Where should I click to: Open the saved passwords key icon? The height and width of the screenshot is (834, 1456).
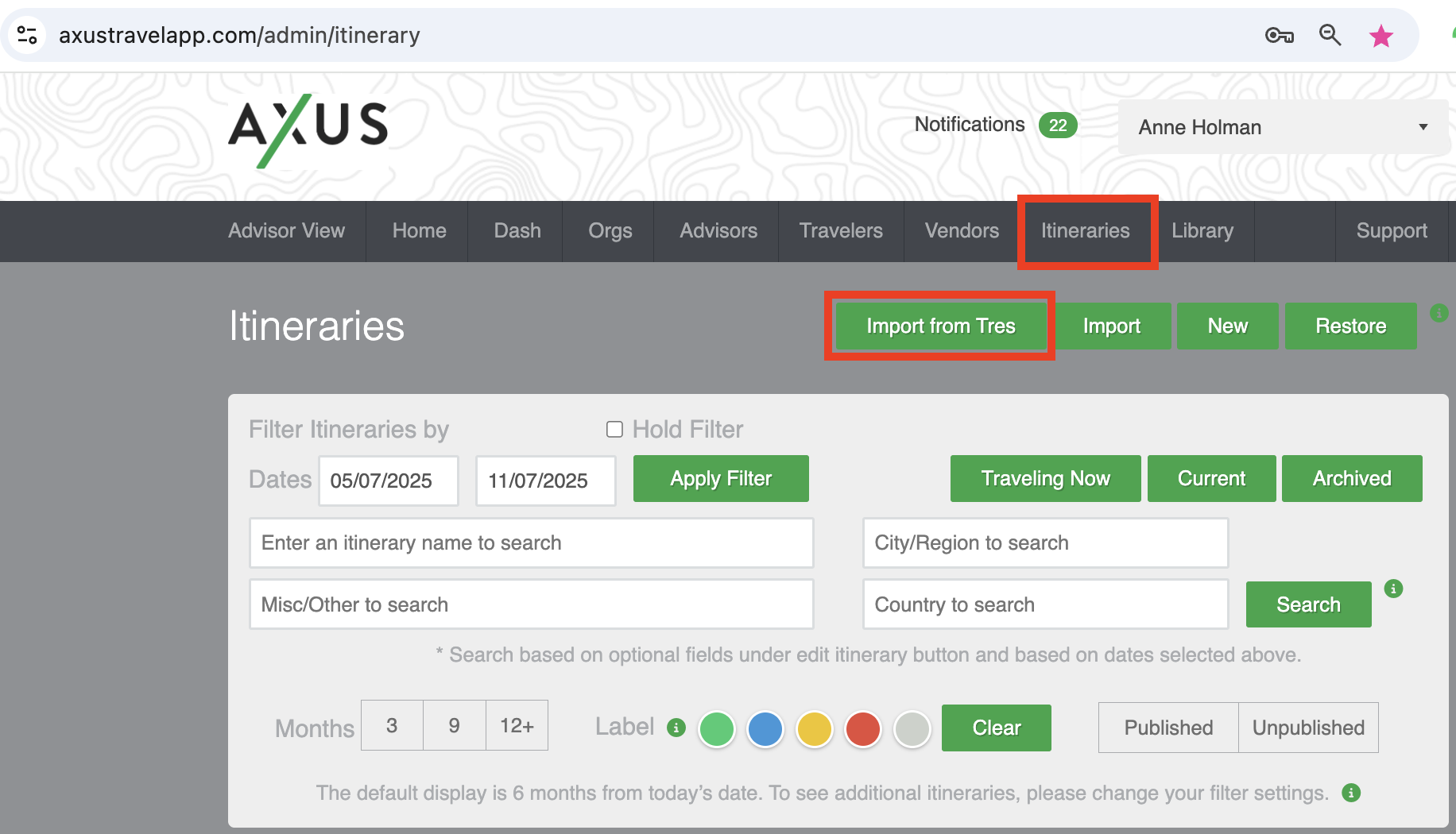(x=1279, y=35)
